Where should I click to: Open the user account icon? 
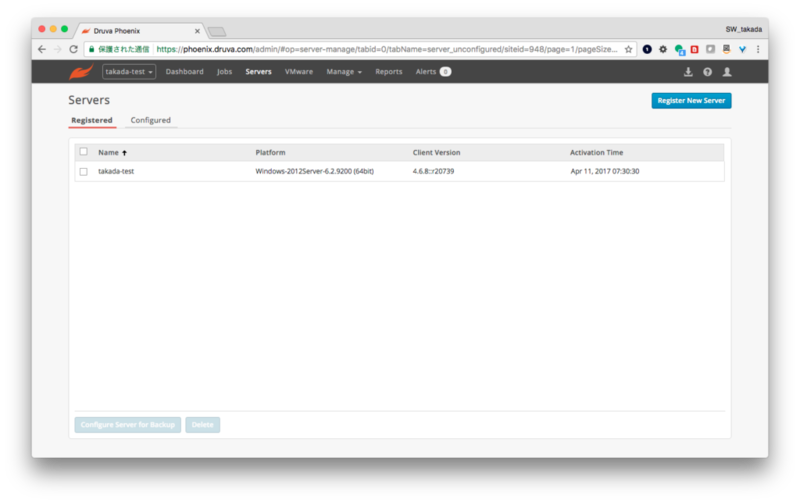727,72
